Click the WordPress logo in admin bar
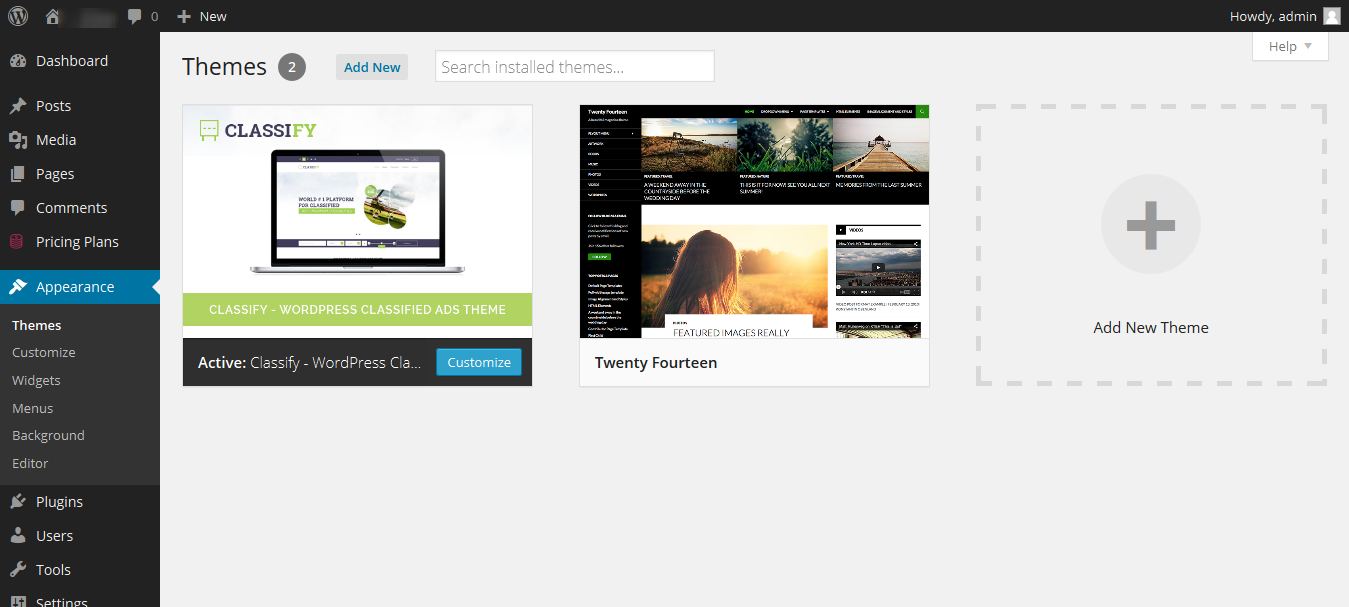 click(x=18, y=16)
